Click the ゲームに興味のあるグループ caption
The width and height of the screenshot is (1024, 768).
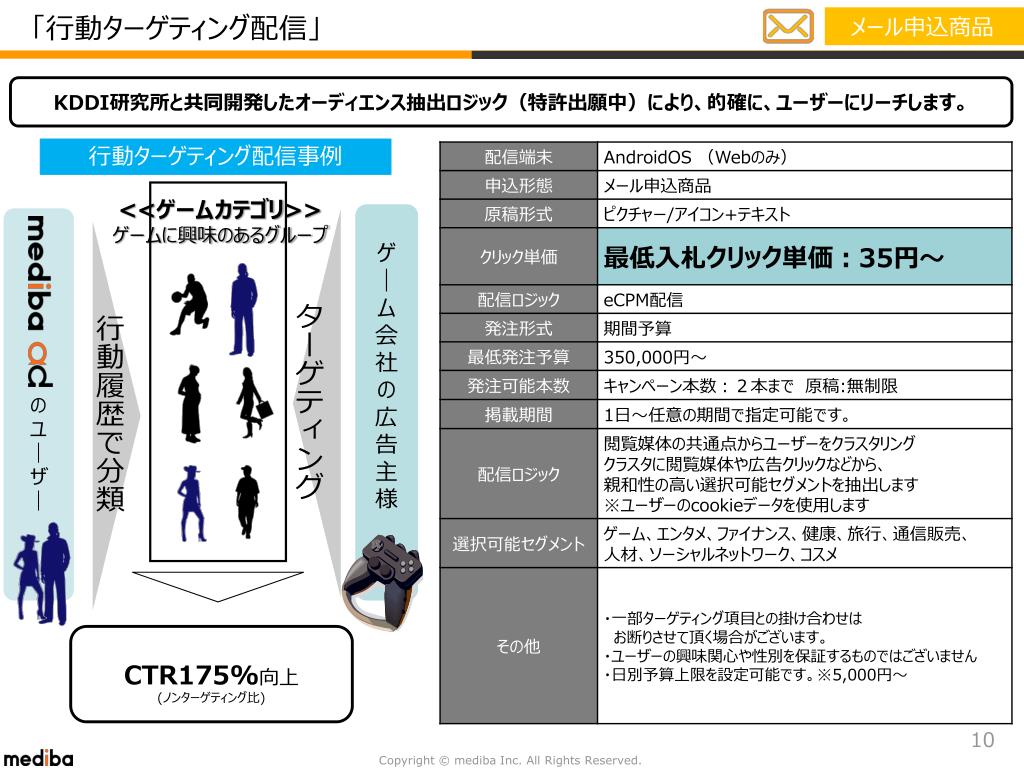(x=220, y=234)
